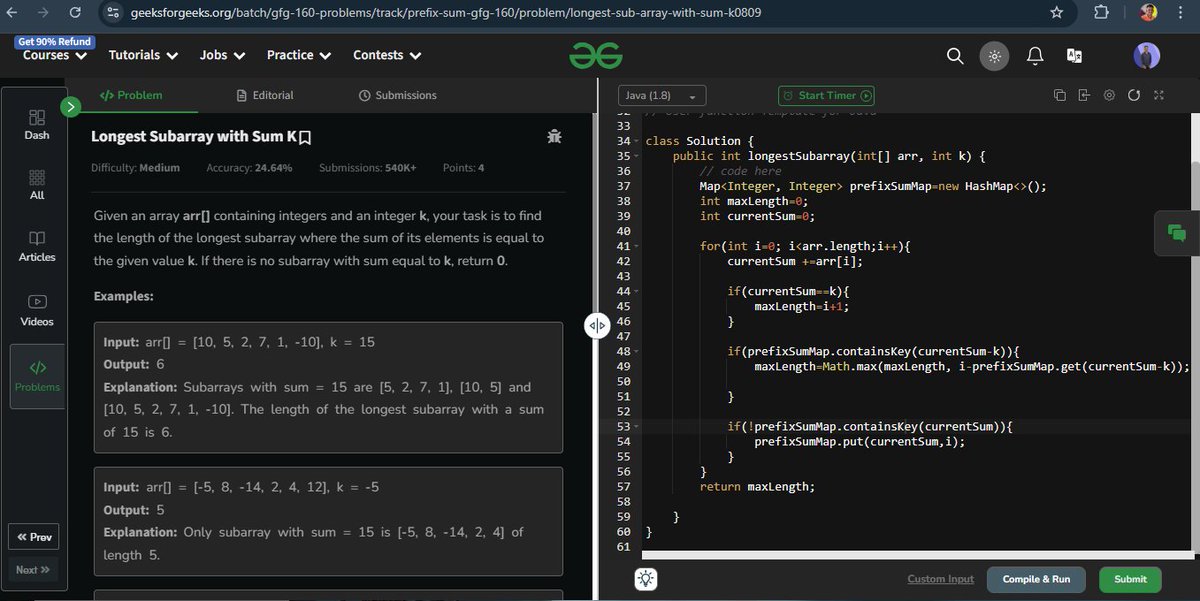Click the panel divider handle

[x=596, y=325]
